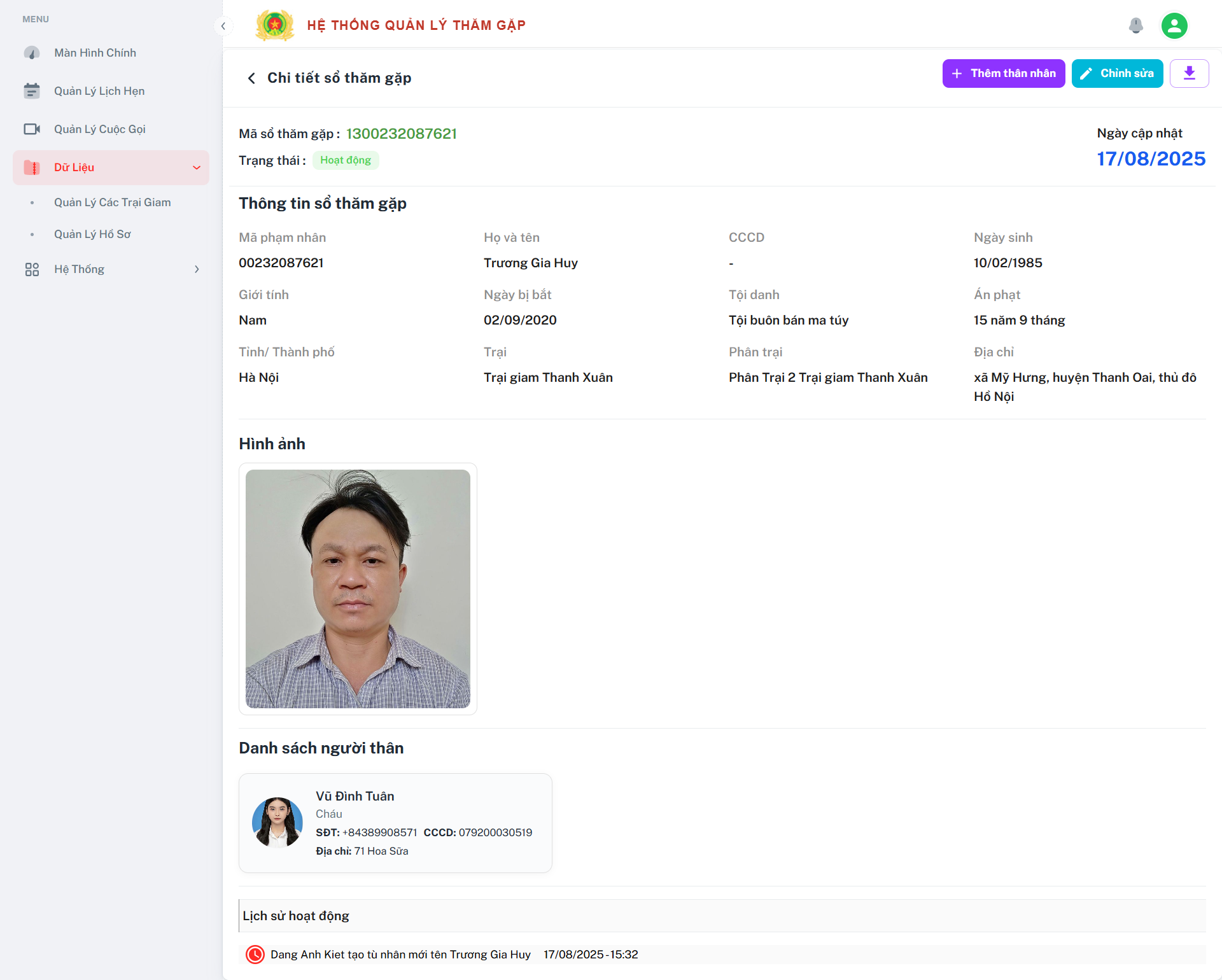The width and height of the screenshot is (1222, 980).
Task: Click the Thêm thân nhân button
Action: pyautogui.click(x=1004, y=74)
